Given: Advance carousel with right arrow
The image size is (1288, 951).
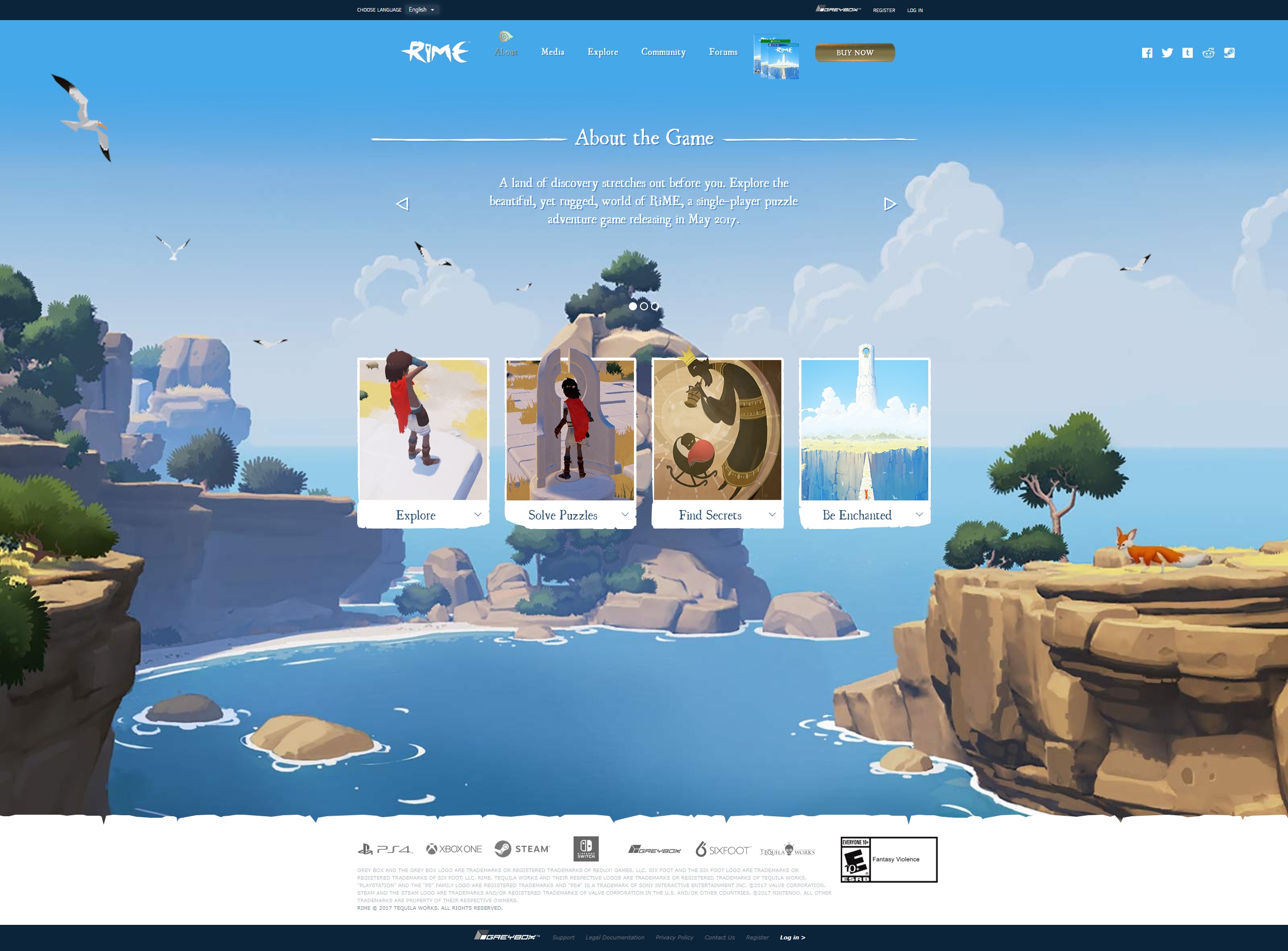Looking at the screenshot, I should (x=890, y=204).
